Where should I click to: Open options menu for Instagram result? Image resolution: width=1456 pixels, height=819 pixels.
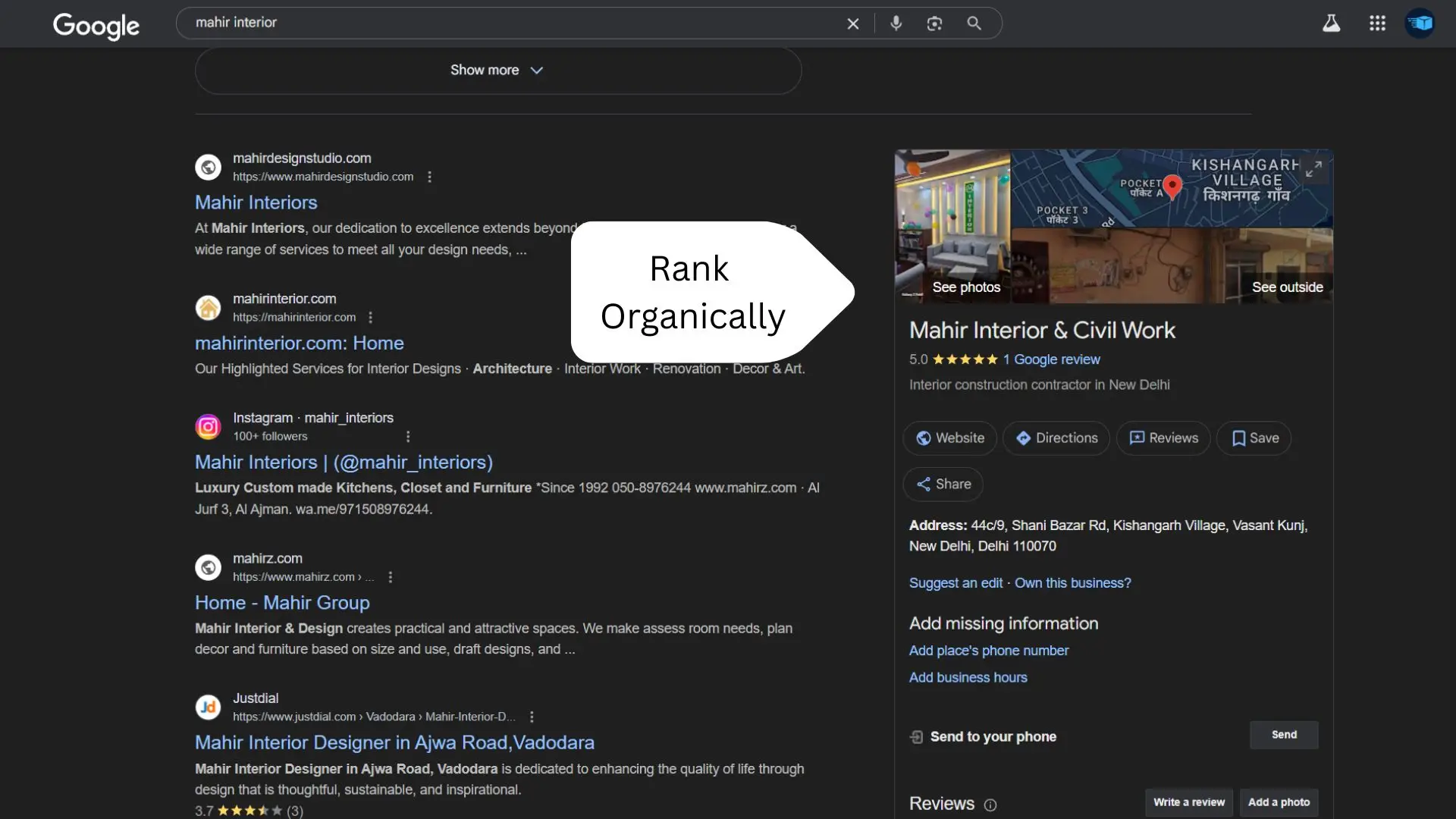pyautogui.click(x=408, y=436)
